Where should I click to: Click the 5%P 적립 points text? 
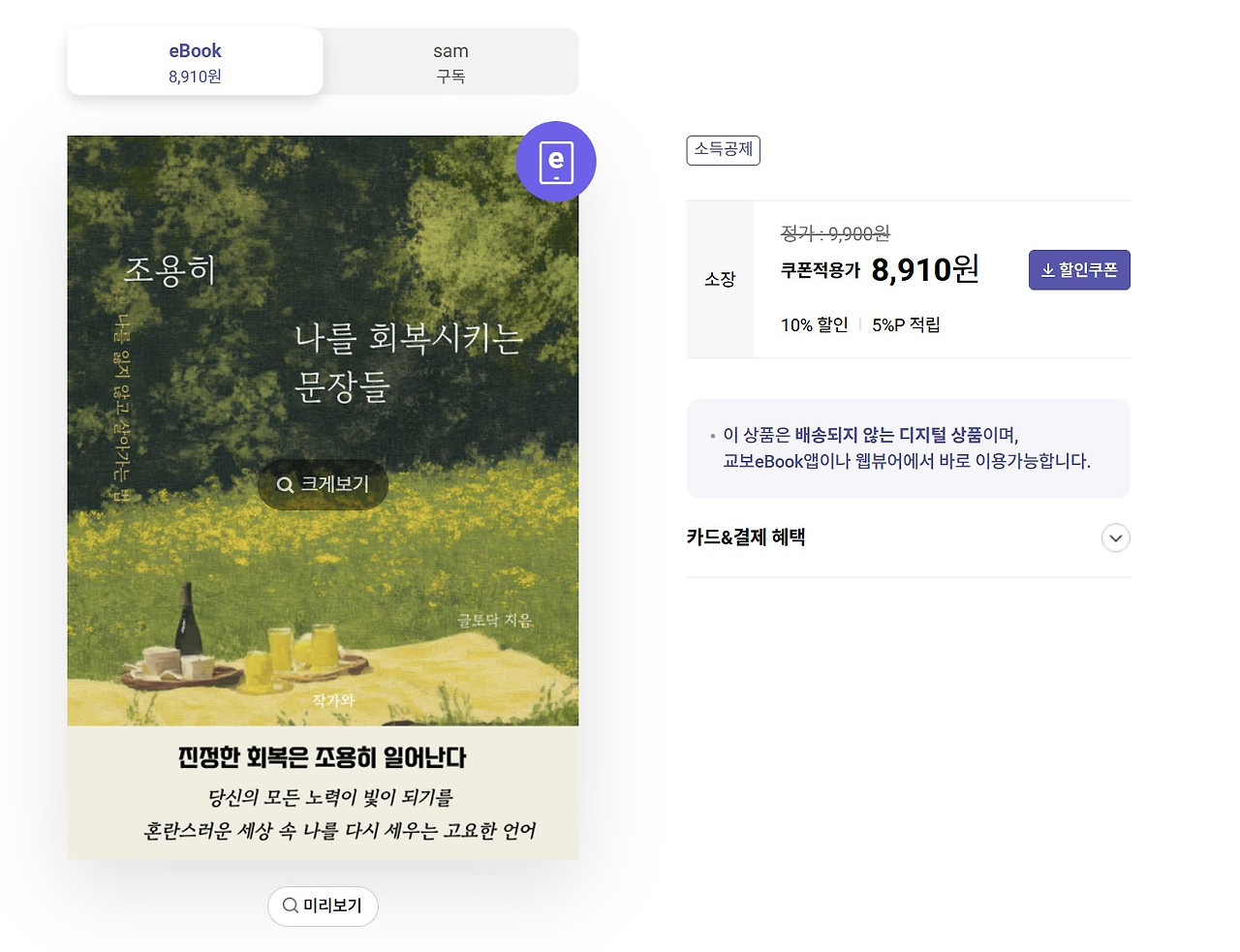[x=906, y=324]
